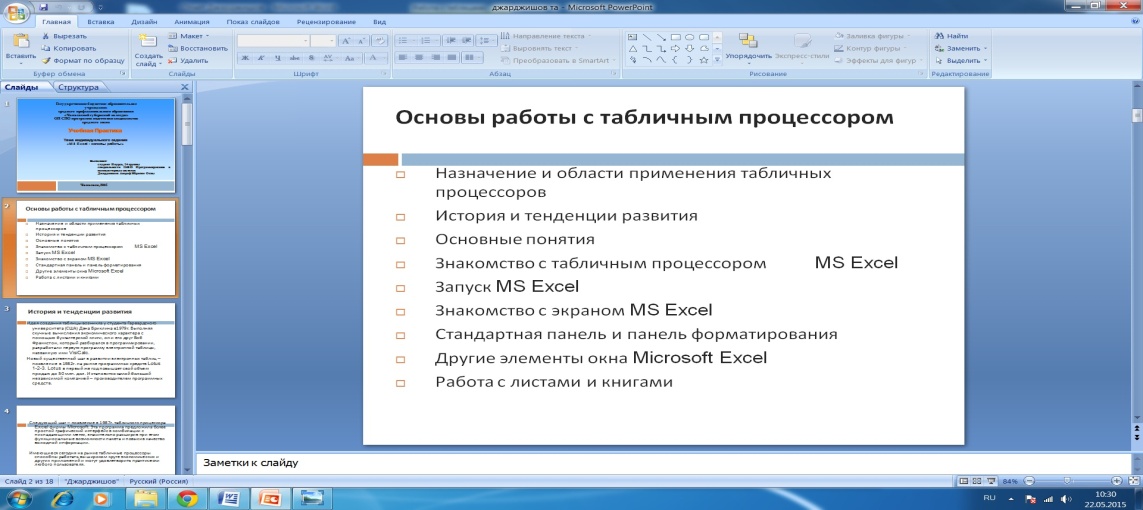The height and width of the screenshot is (510, 1143).
Task: Open the Макет layout dropdown
Action: point(189,36)
